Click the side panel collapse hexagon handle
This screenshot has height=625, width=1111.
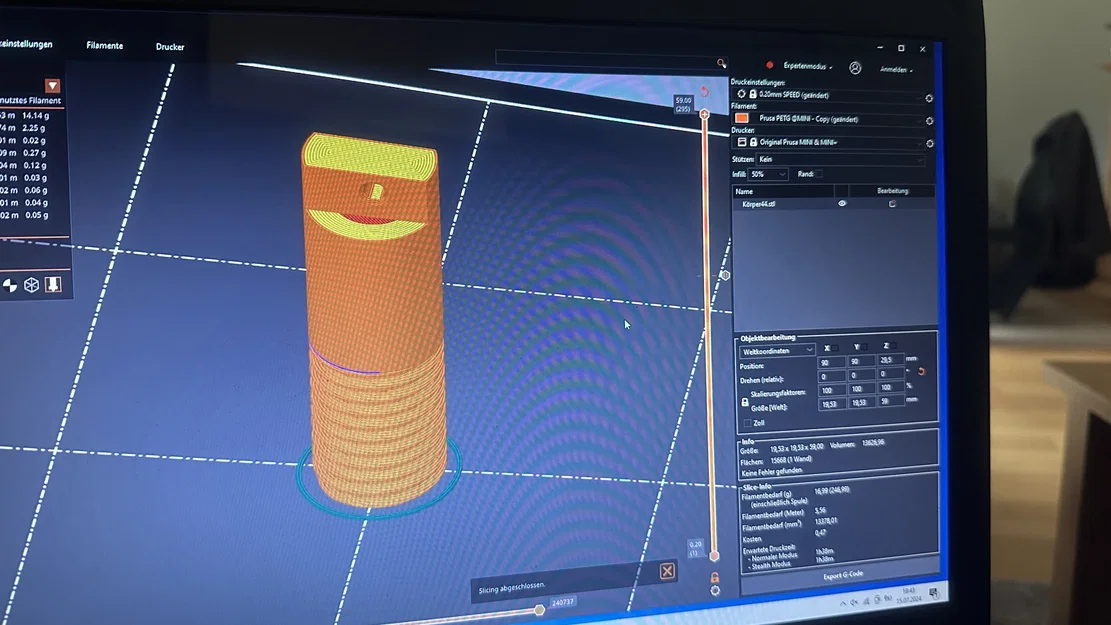[725, 275]
